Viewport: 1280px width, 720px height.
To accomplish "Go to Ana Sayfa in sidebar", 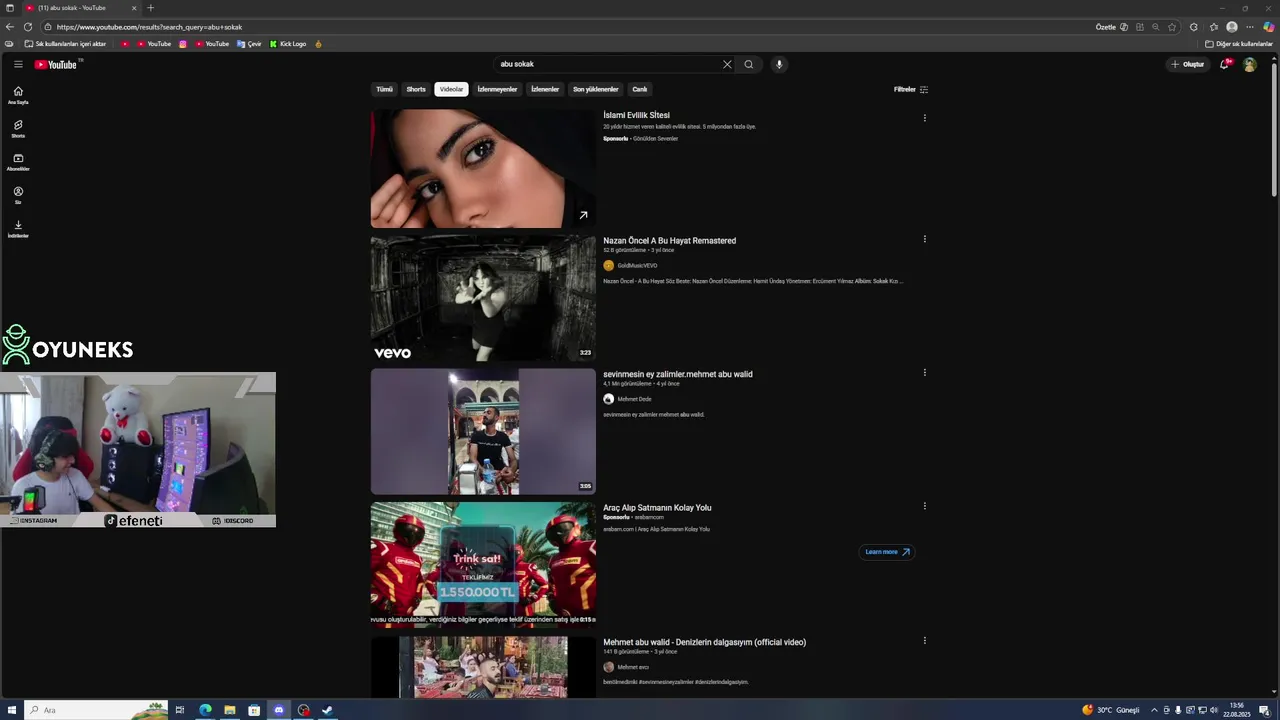I will (18, 95).
